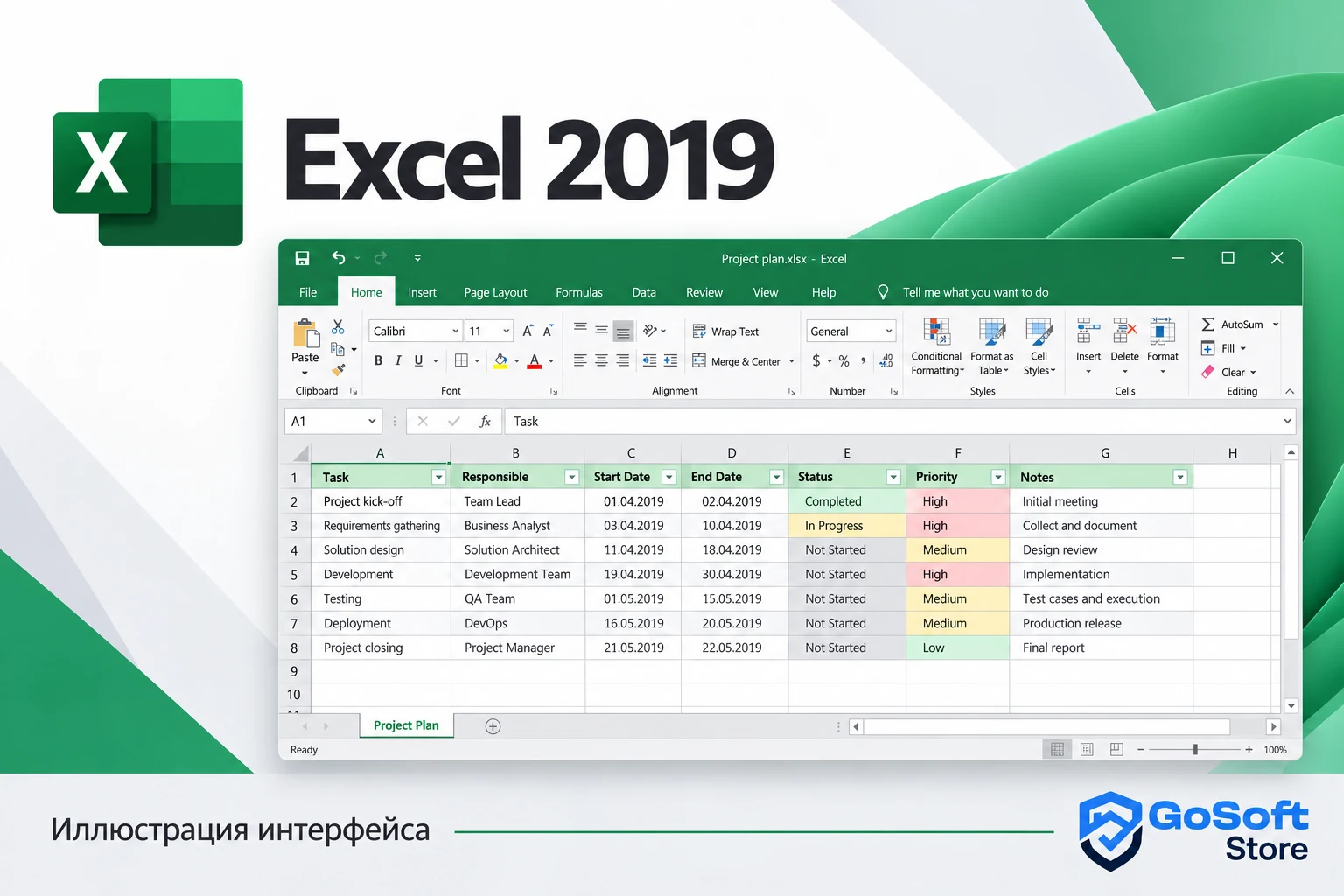
Task: Switch to the Formulas ribbon tab
Action: point(579,292)
